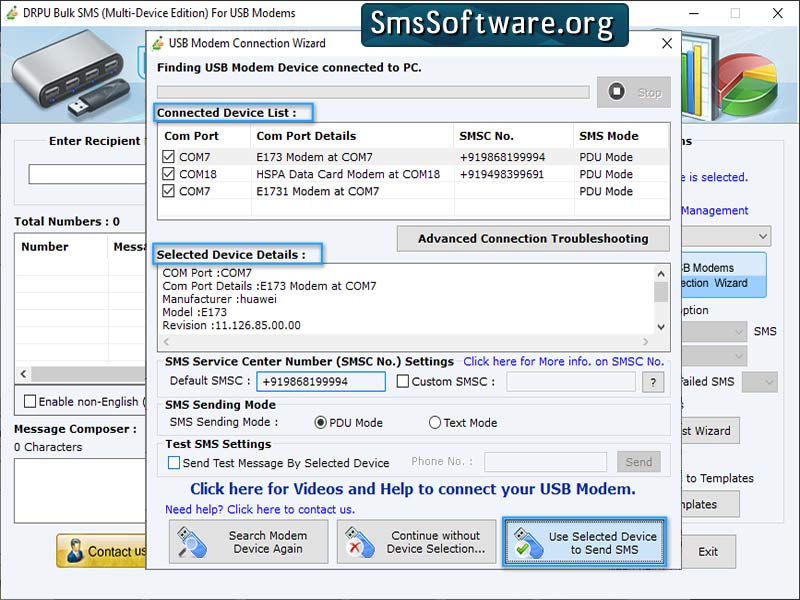
Task: Toggle the COM7 E1731 Modem checkbox
Action: pos(168,191)
